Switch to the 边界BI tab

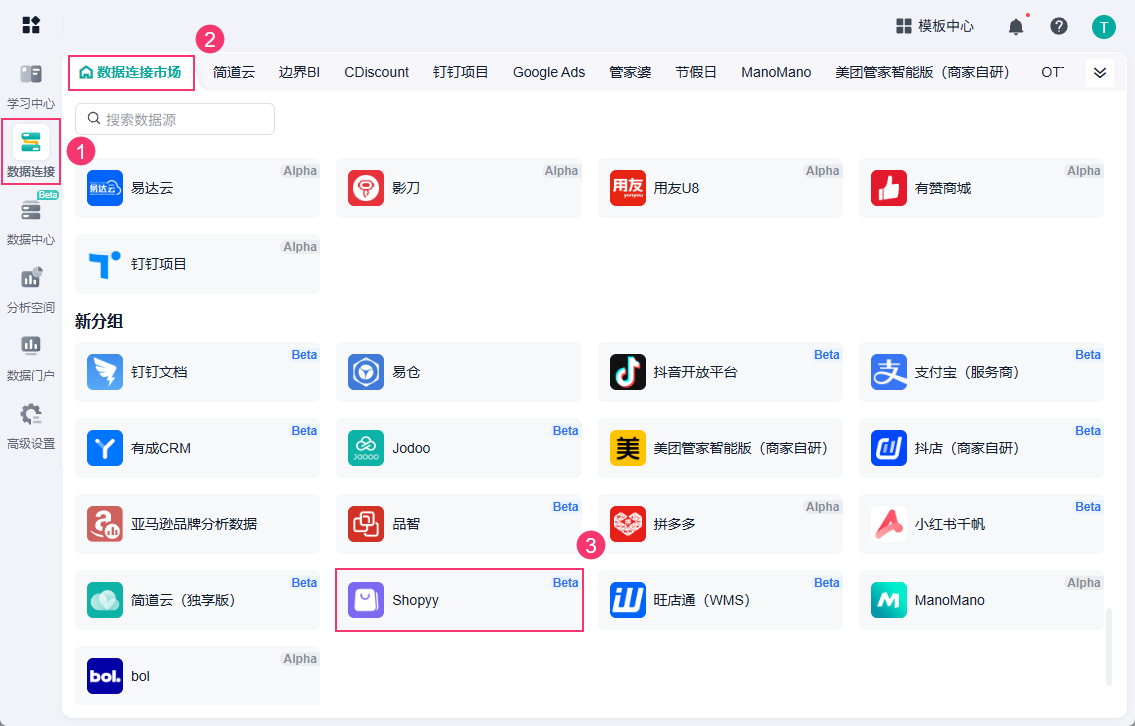[x=299, y=72]
